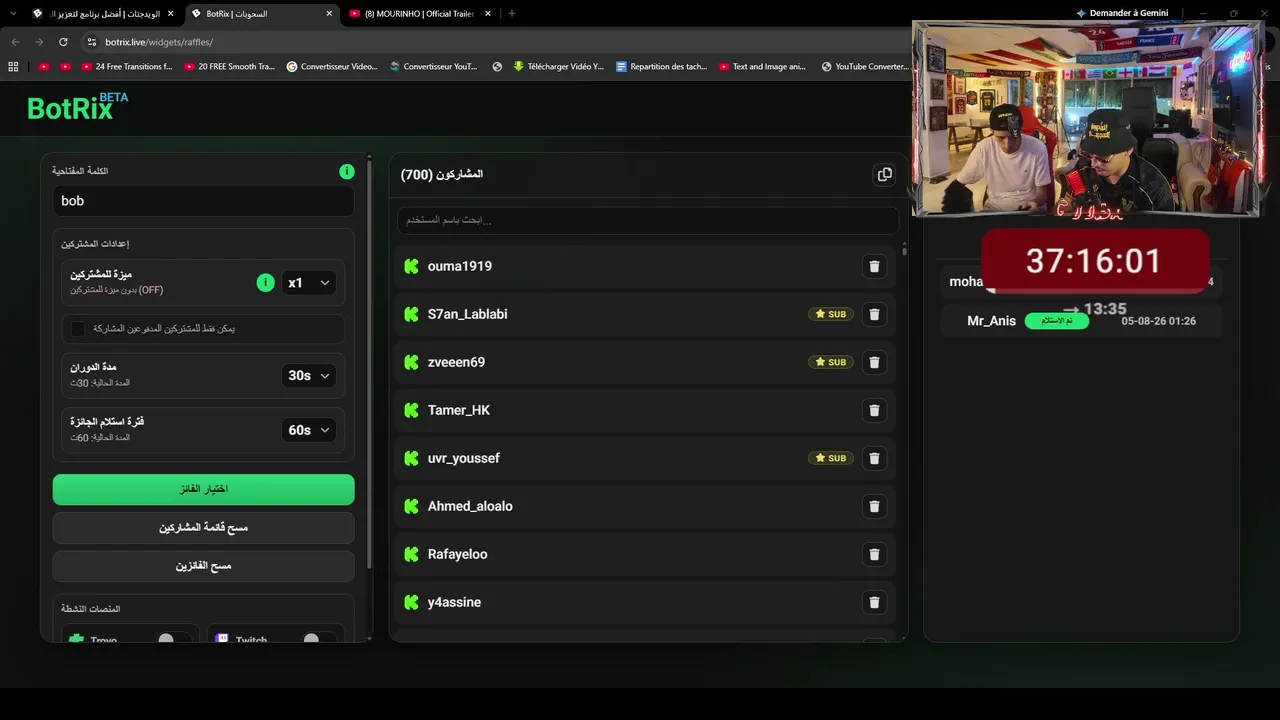This screenshot has height=720, width=1280.
Task: Click the participants list scrollbar
Action: [904, 250]
